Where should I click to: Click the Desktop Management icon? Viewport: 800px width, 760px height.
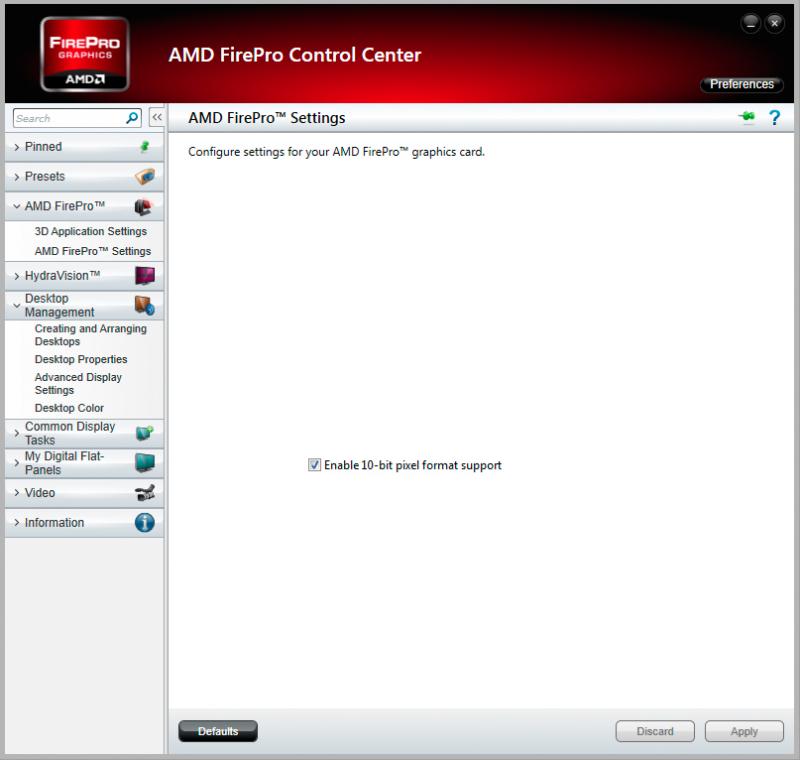145,305
